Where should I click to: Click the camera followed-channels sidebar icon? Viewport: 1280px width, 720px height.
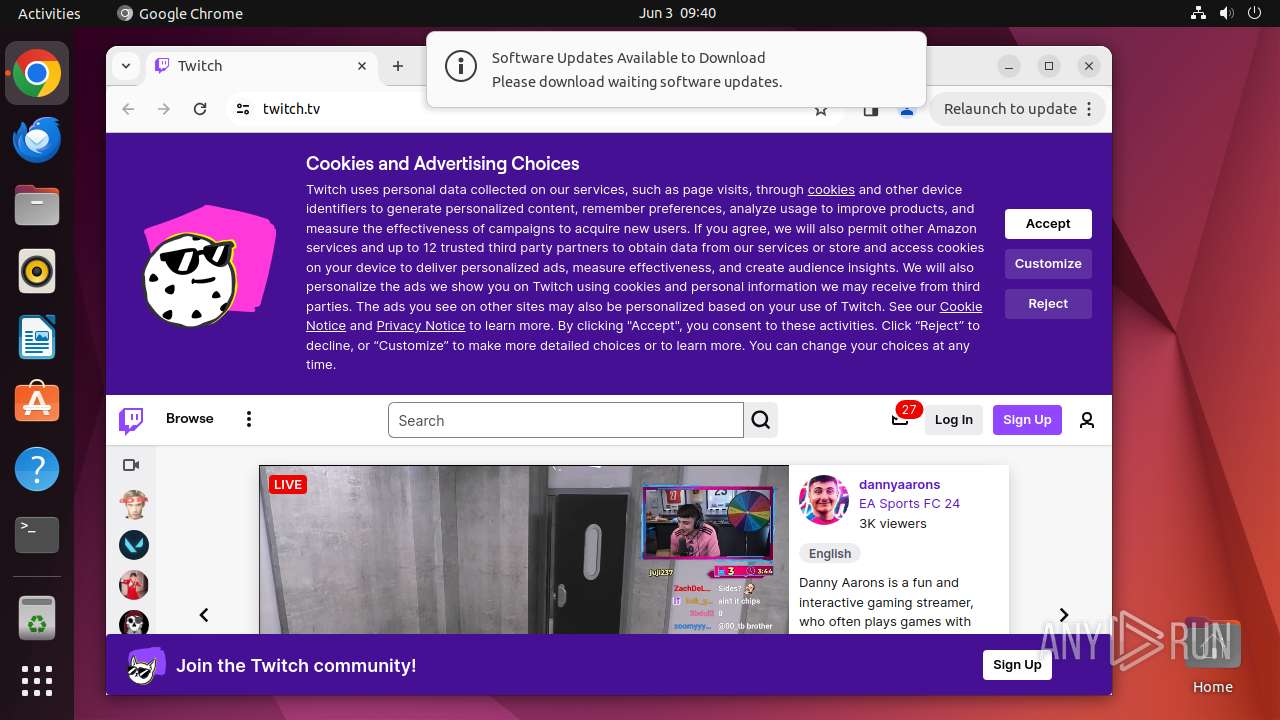point(131,465)
